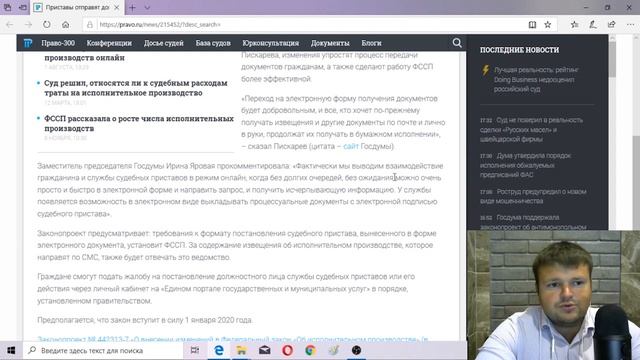Open Microsoft Edge from taskbar
Image resolution: width=640 pixels, height=360 pixels.
[x=219, y=350]
